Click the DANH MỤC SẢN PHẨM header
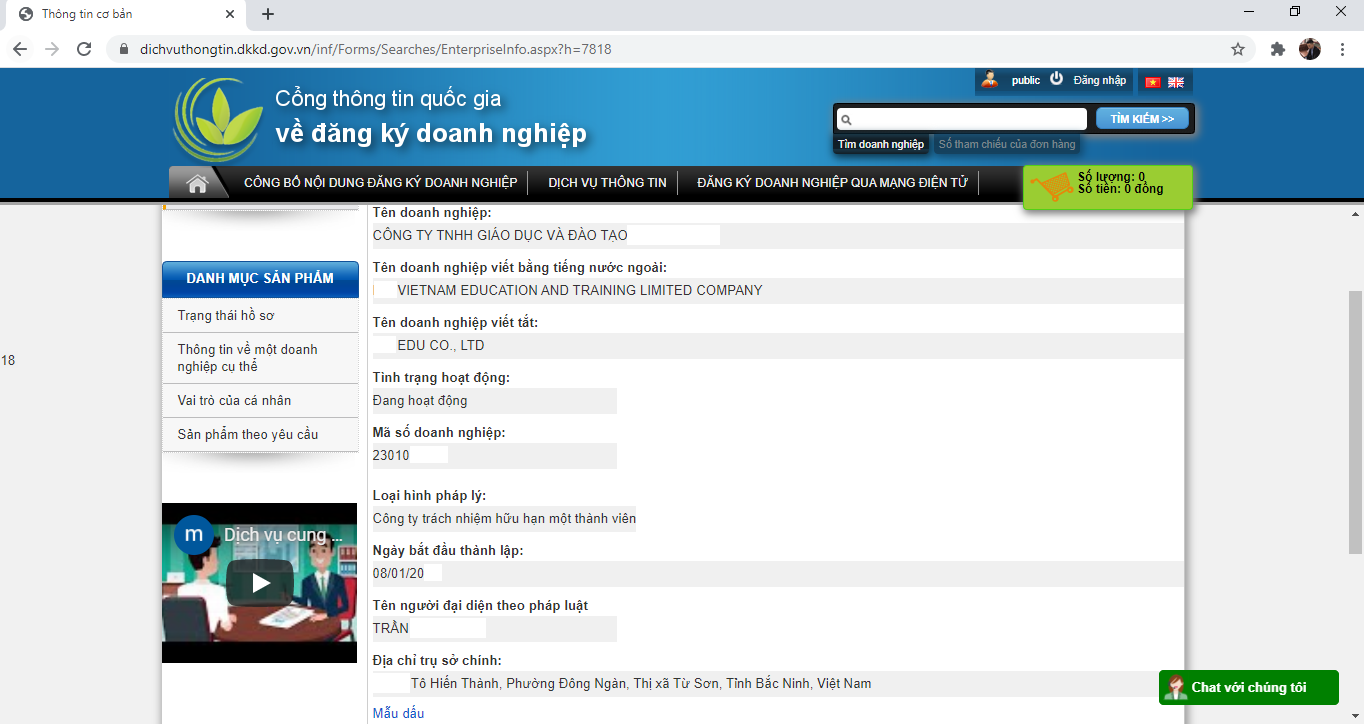The height and width of the screenshot is (724, 1364). 260,278
